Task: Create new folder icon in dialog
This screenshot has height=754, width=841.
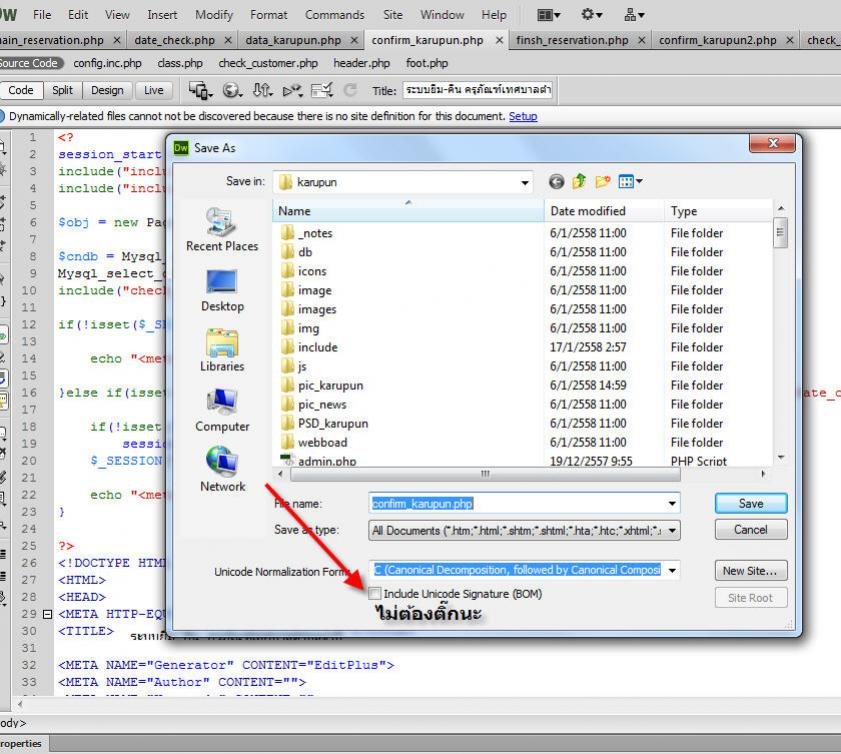Action: pos(602,182)
